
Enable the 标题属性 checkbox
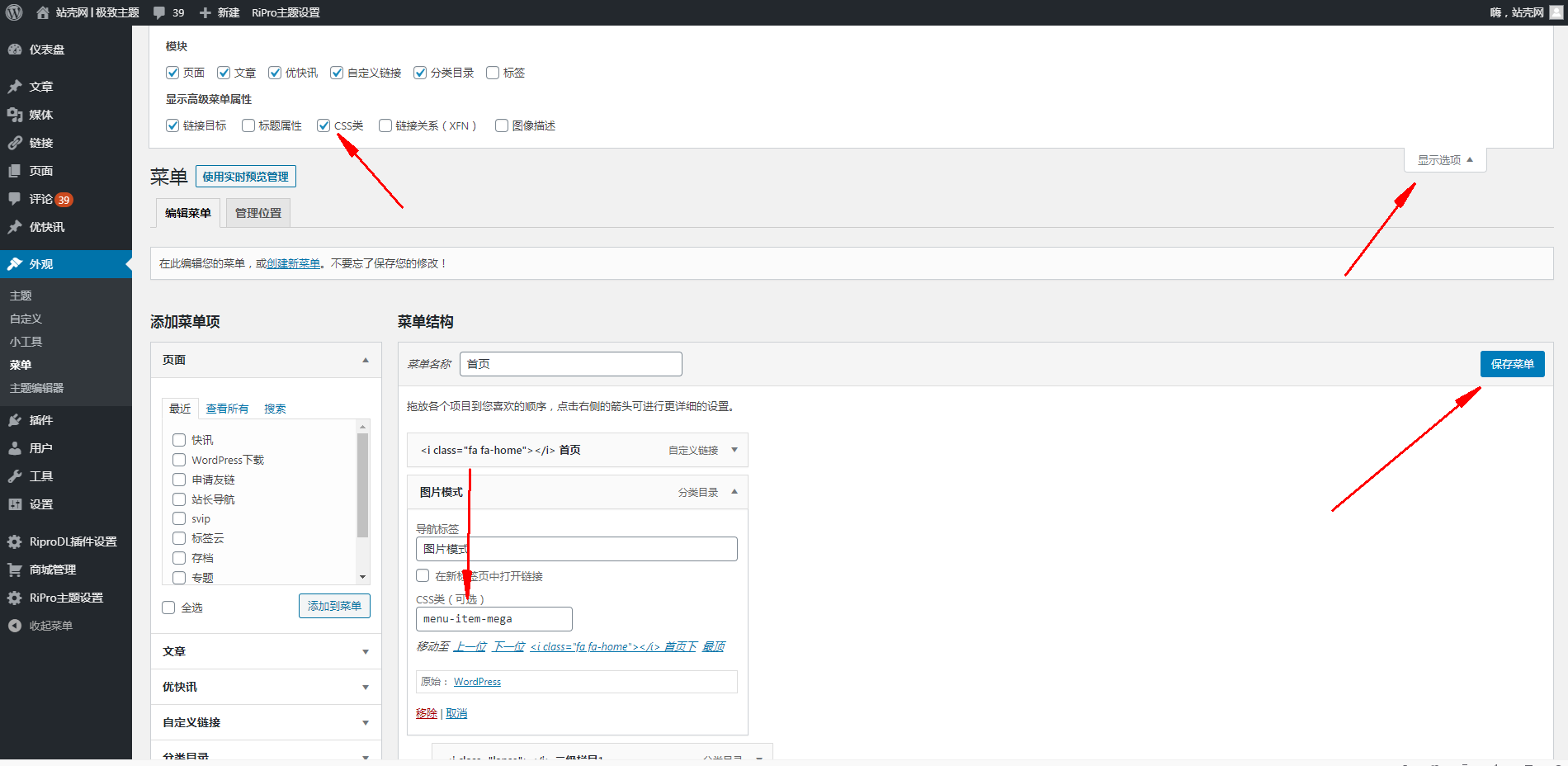[x=248, y=125]
